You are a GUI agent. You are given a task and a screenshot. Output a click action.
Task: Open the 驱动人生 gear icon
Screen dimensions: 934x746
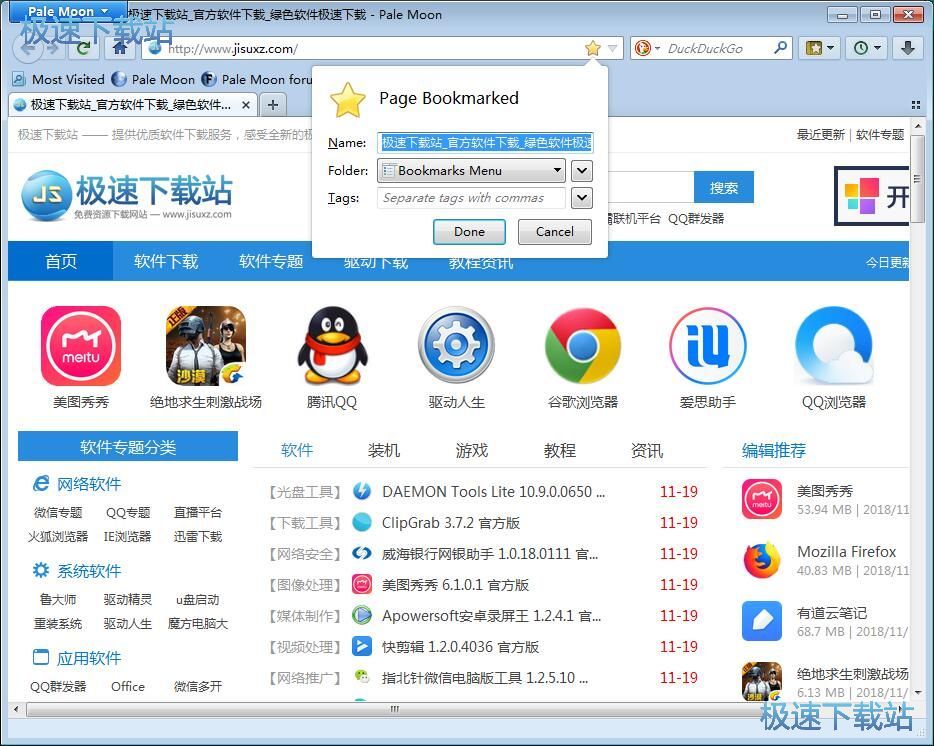pyautogui.click(x=457, y=346)
